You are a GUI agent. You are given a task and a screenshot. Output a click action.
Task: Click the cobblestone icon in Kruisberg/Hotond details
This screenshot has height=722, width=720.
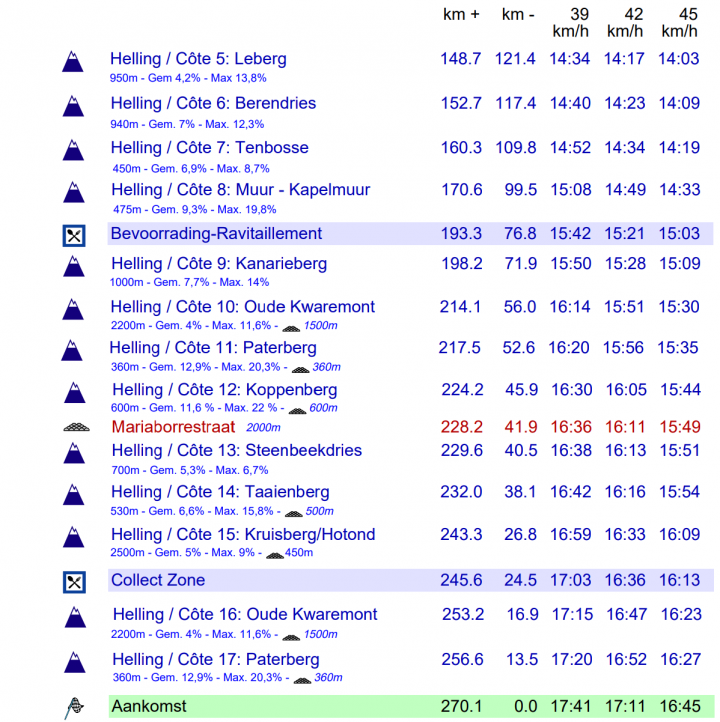275,555
